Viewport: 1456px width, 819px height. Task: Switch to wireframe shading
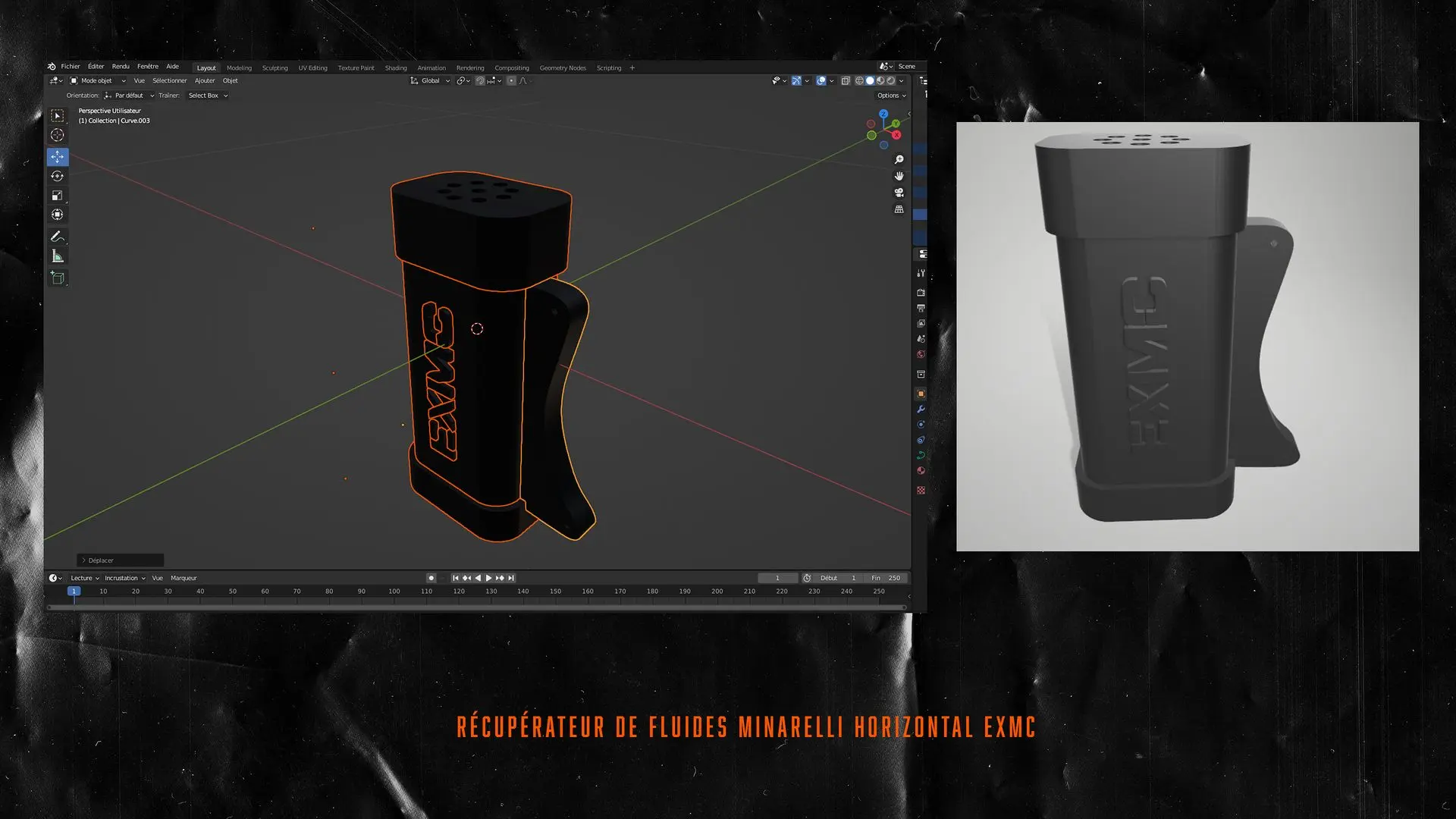click(859, 80)
